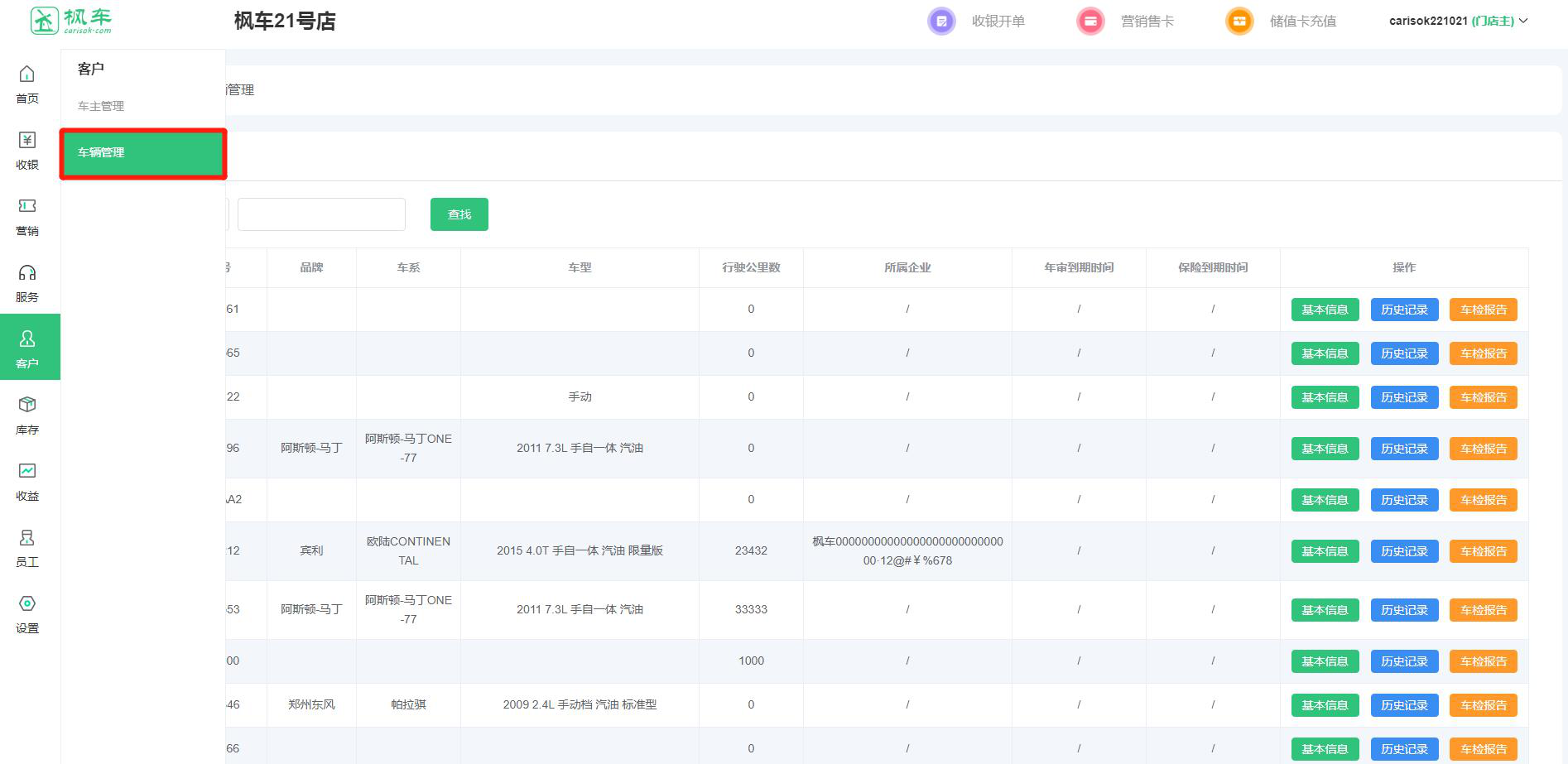
Task: Click 车检报告 for the 手动 row
Action: [1484, 397]
